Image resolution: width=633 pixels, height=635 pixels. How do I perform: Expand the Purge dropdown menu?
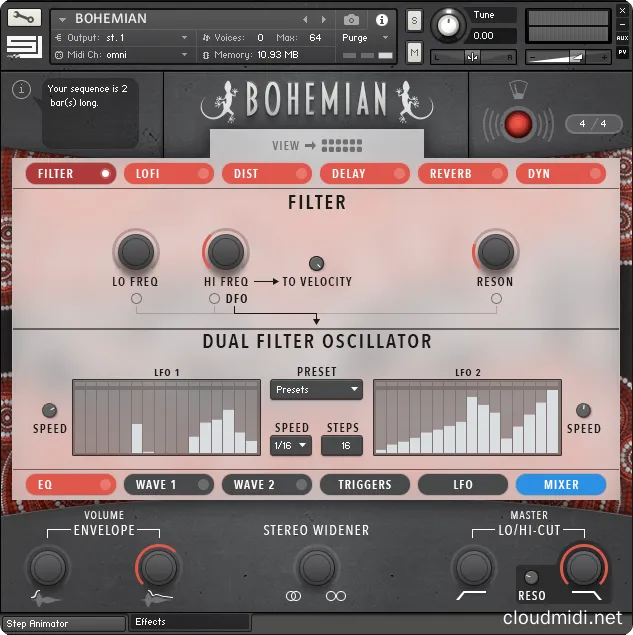click(366, 37)
